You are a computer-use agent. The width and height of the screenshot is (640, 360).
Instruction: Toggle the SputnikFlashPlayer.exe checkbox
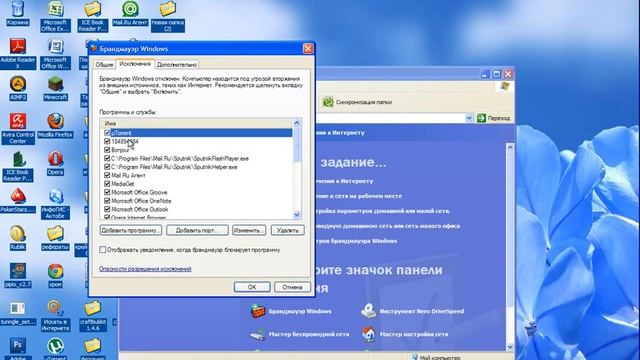[x=107, y=158]
